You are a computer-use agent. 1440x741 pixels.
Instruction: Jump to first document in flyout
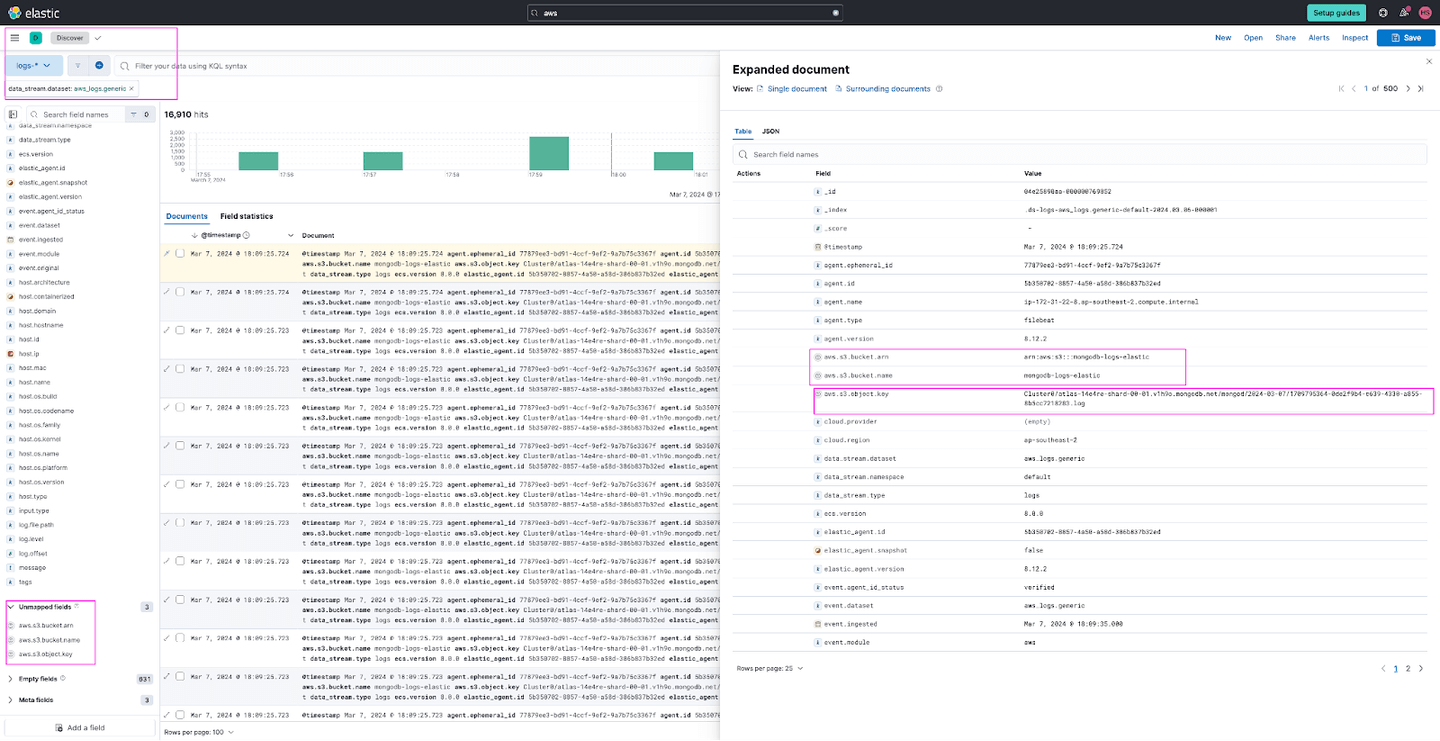pyautogui.click(x=1342, y=89)
